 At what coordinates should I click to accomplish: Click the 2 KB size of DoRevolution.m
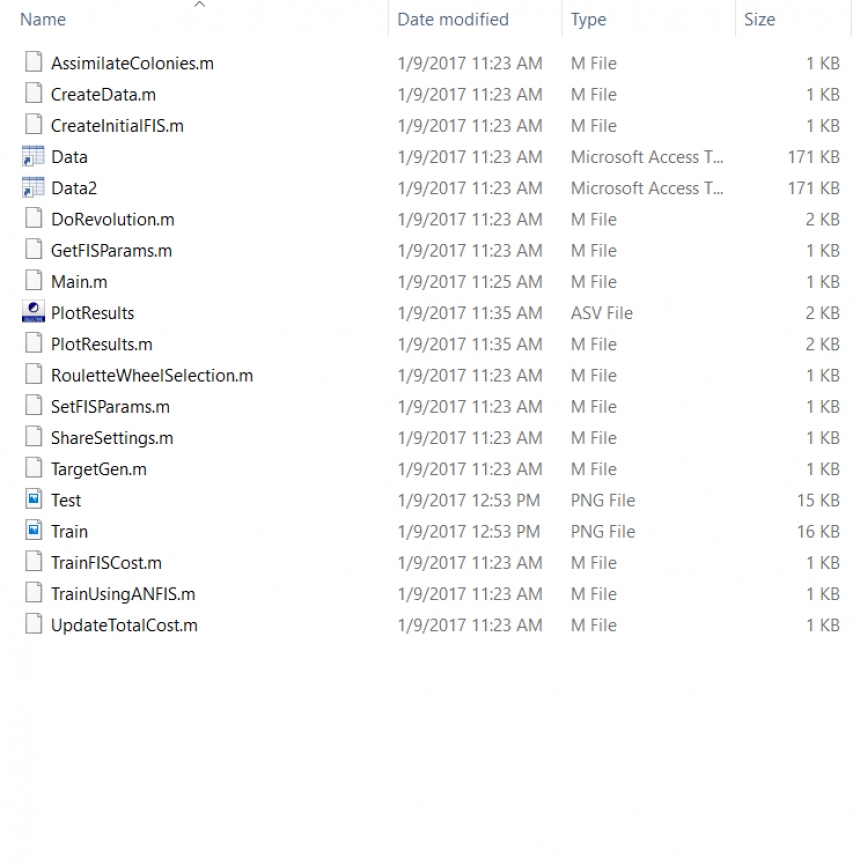[822, 219]
